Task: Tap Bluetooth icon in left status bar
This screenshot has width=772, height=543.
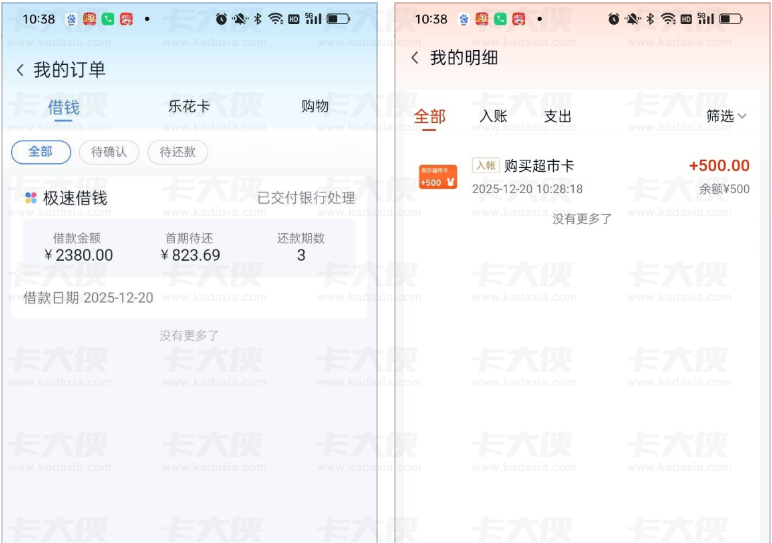Action: [257, 19]
